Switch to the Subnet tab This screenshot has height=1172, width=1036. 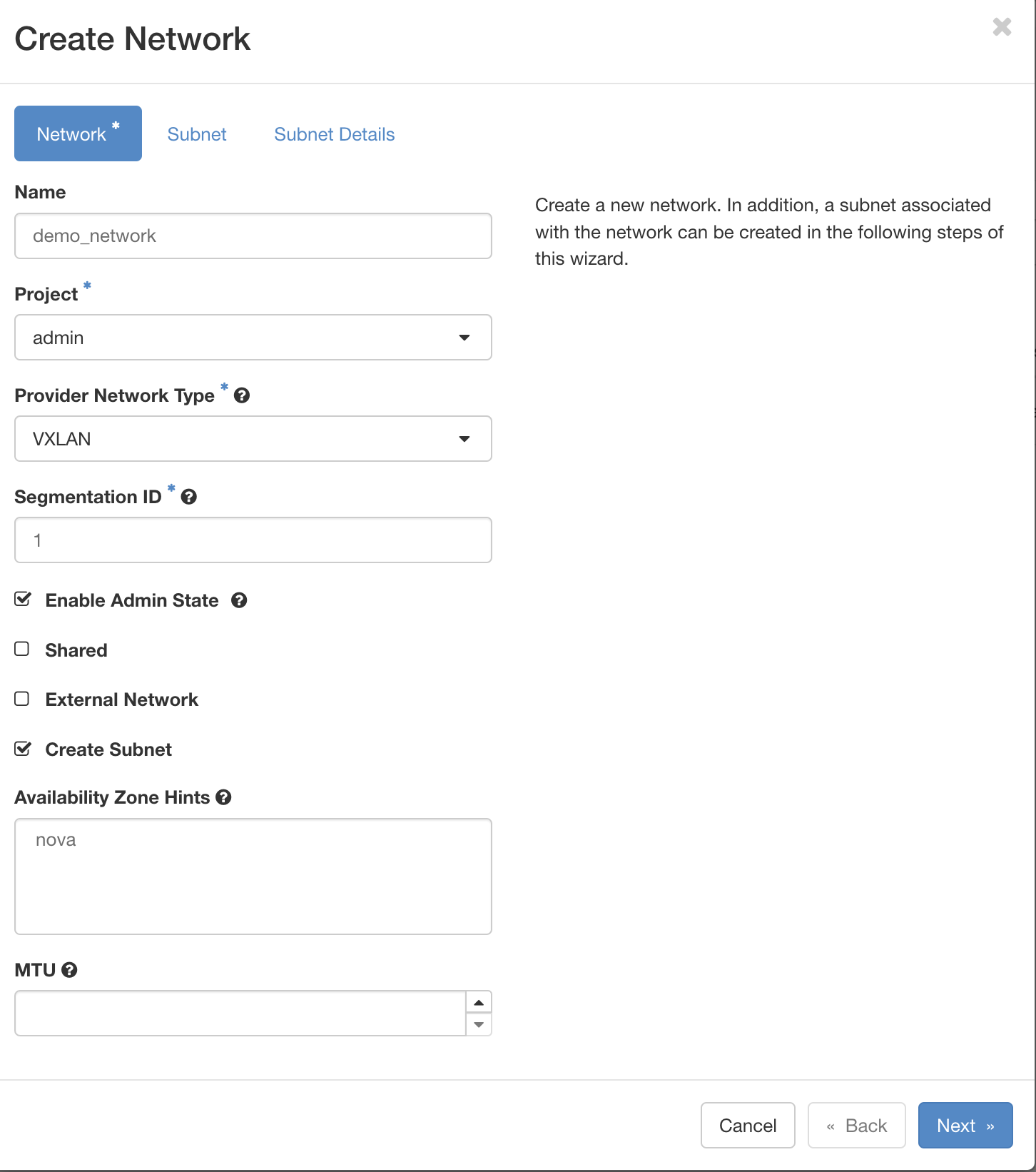pos(197,134)
